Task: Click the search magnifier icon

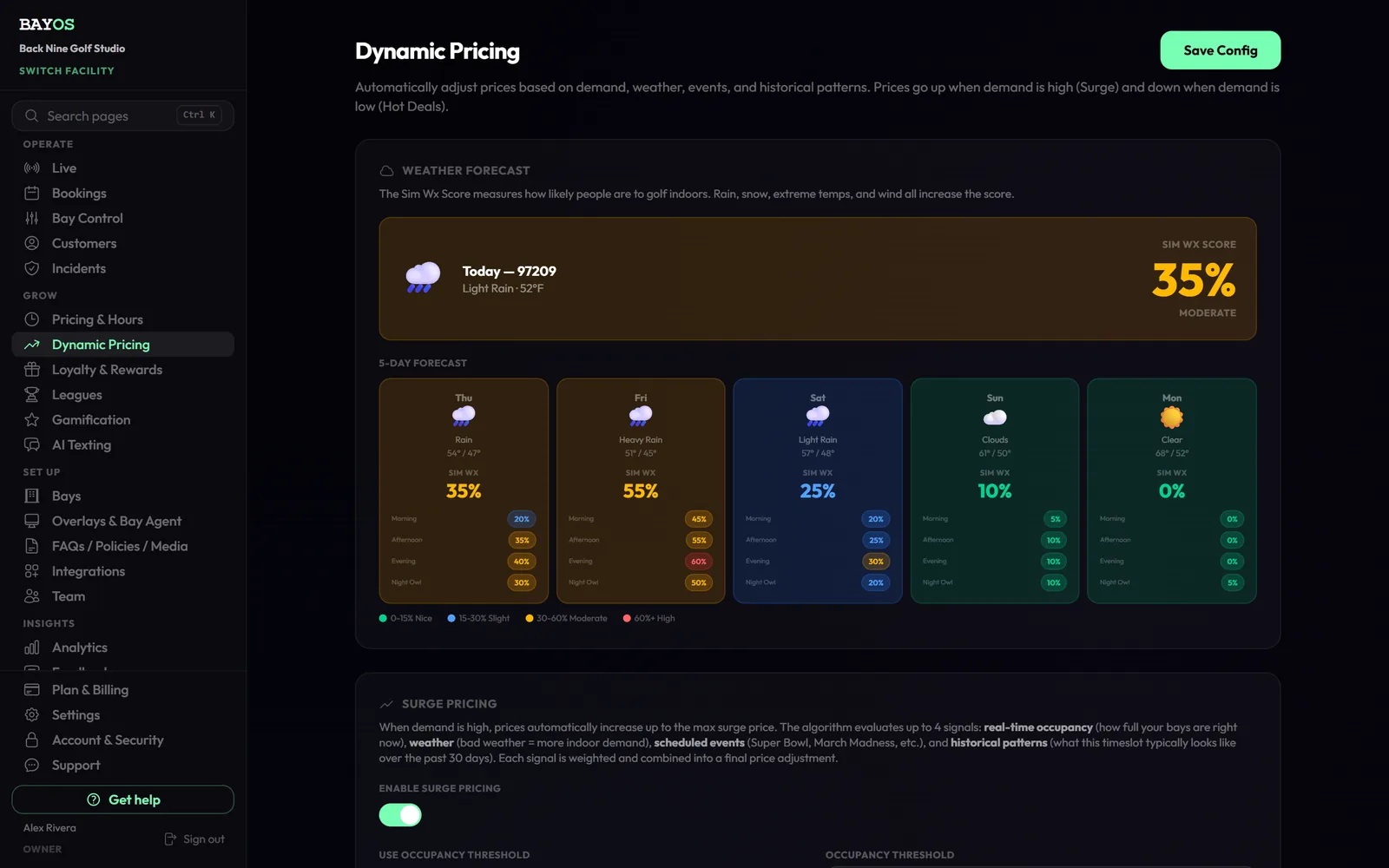Action: pyautogui.click(x=32, y=115)
